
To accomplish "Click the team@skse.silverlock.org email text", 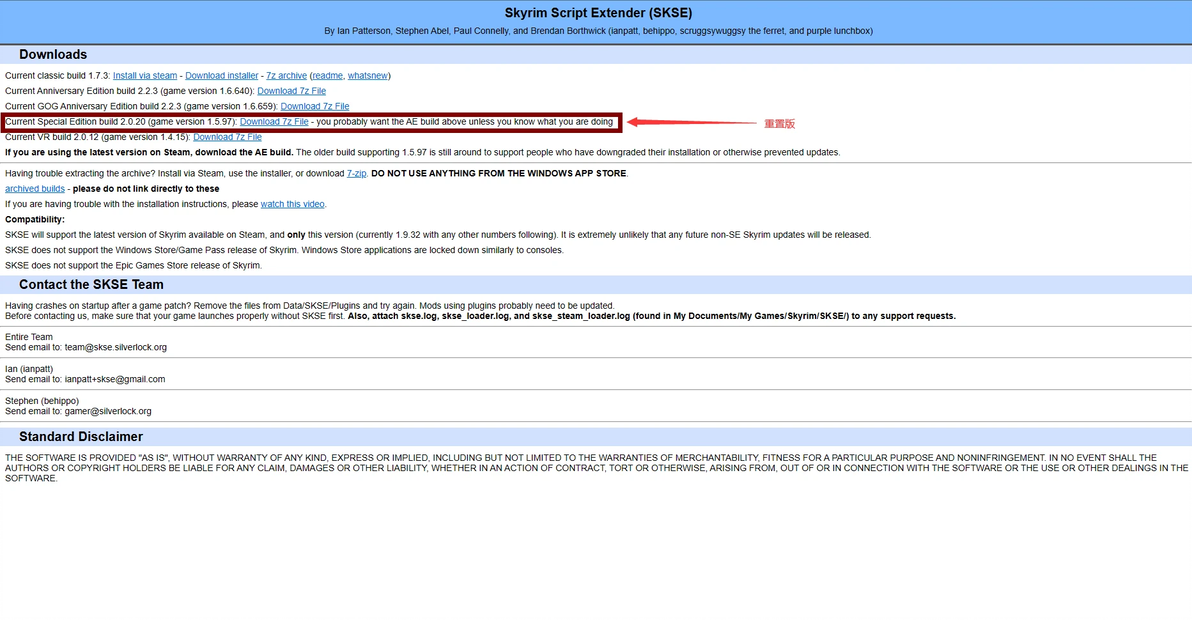I will [116, 347].
